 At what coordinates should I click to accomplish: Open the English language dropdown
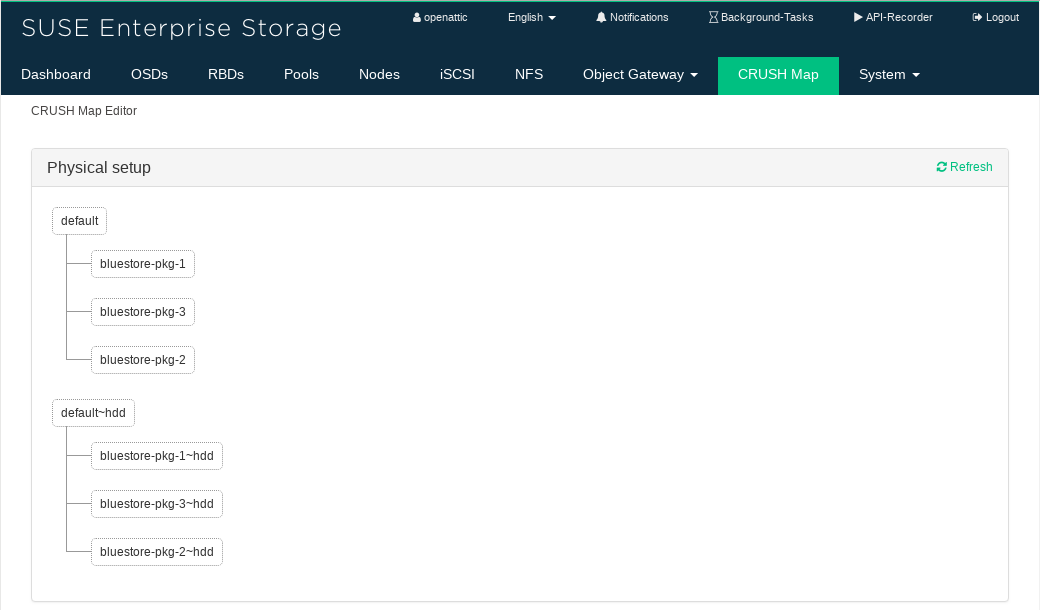(531, 18)
